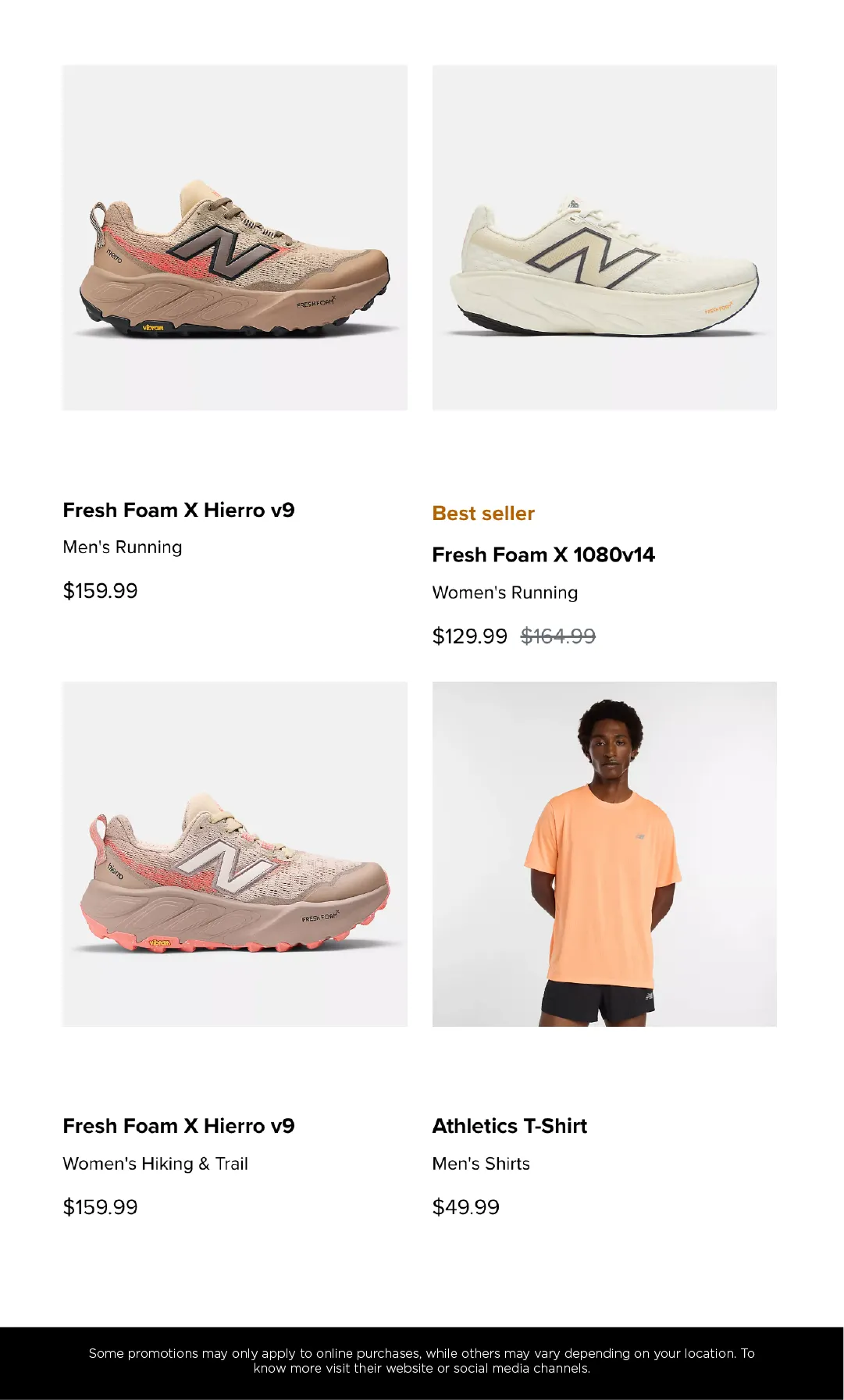The width and height of the screenshot is (844, 1400).
Task: Open the cream 1080v14 shoe image
Action: pyautogui.click(x=604, y=237)
